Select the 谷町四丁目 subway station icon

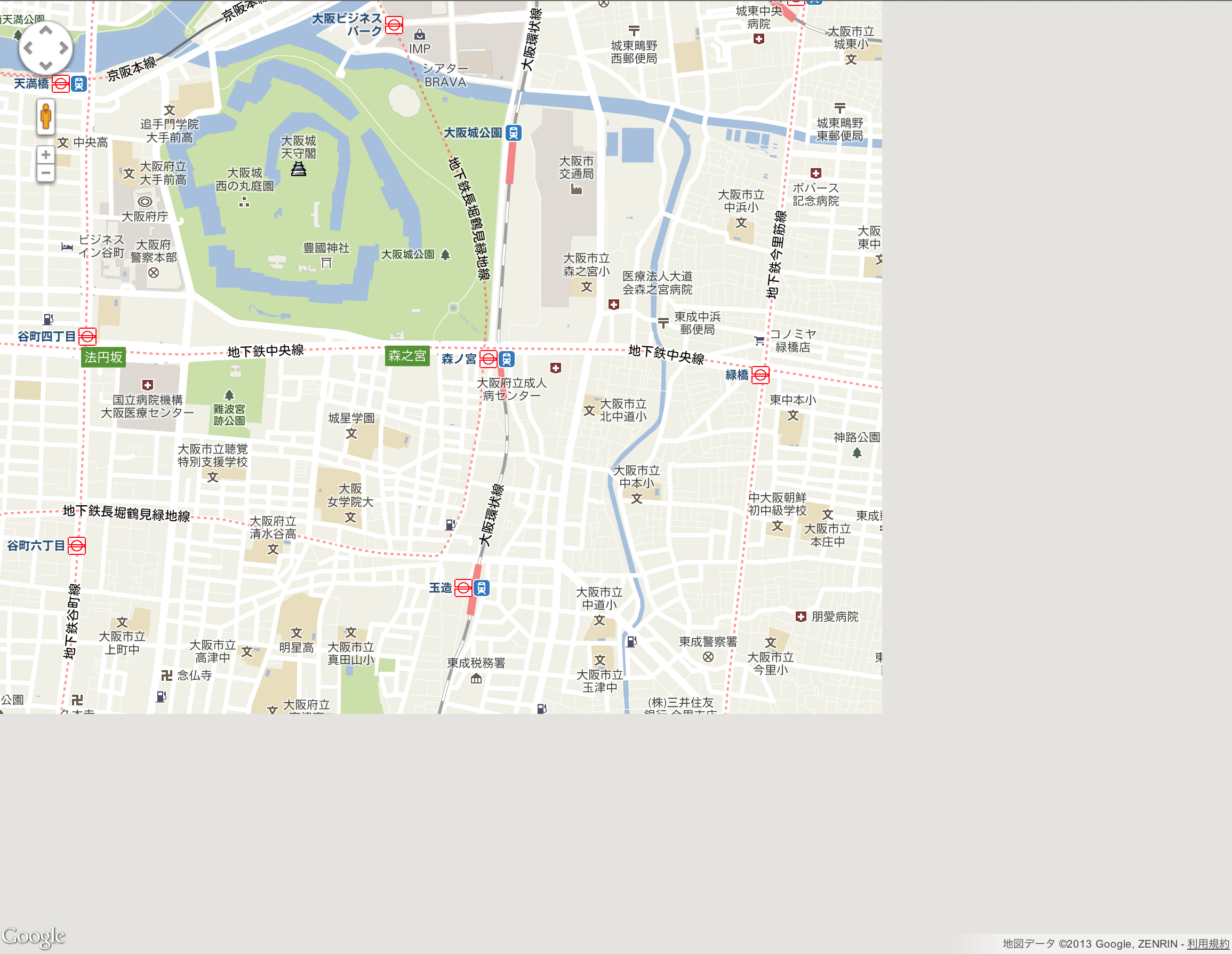(x=87, y=337)
